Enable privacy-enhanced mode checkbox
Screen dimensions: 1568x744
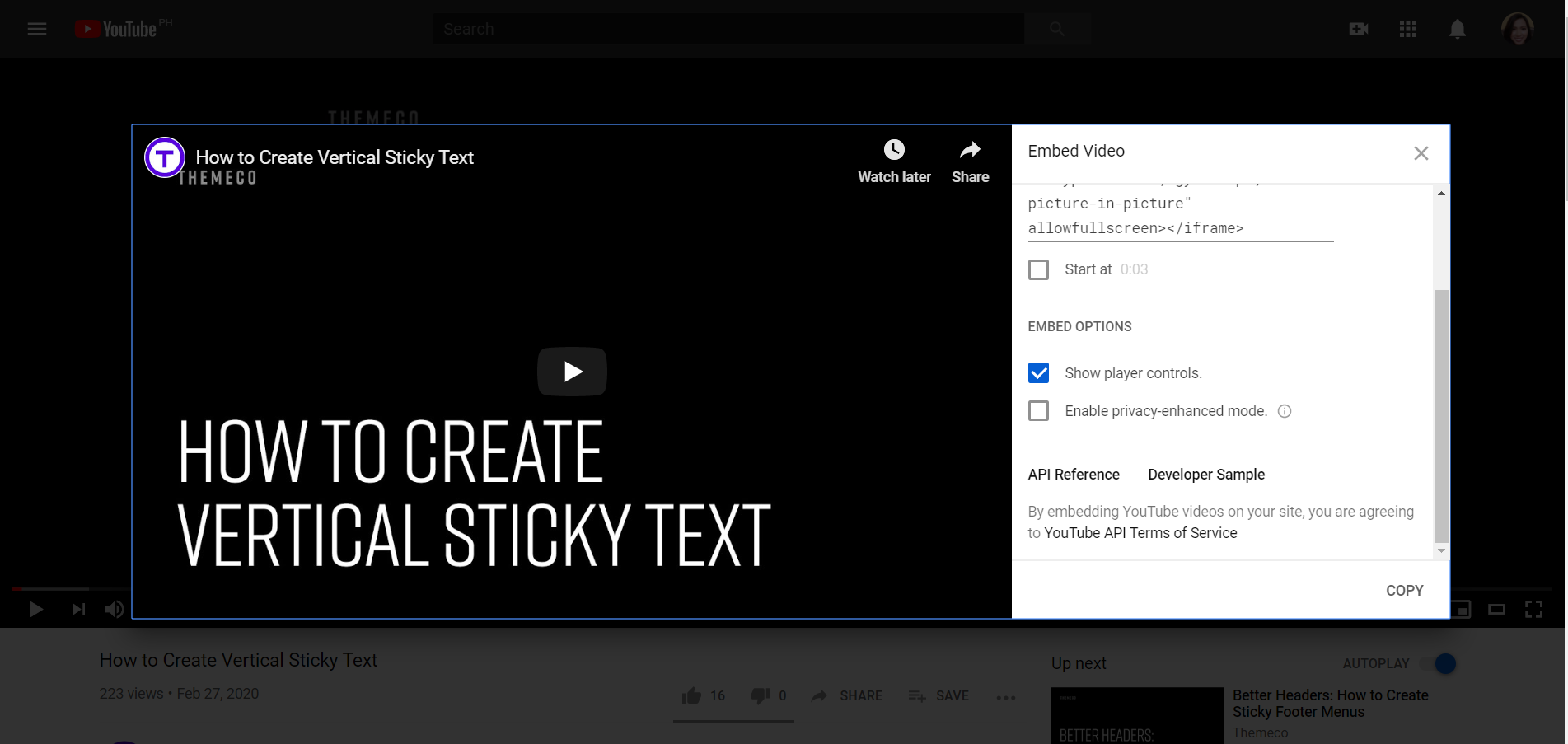click(1039, 411)
